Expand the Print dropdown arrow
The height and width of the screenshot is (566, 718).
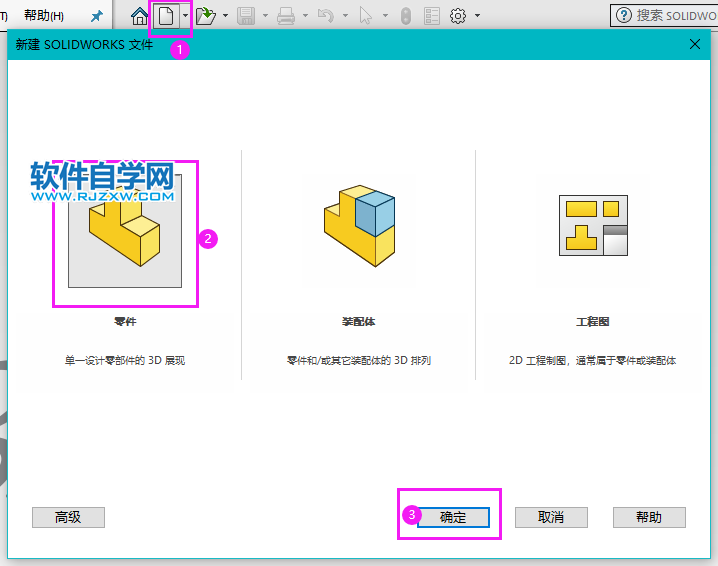tap(305, 16)
